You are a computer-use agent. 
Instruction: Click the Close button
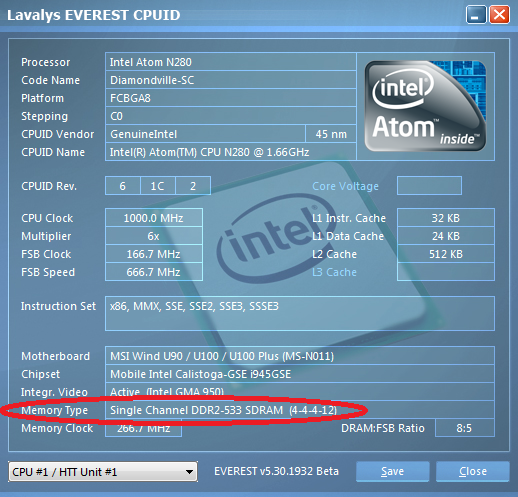[473, 471]
